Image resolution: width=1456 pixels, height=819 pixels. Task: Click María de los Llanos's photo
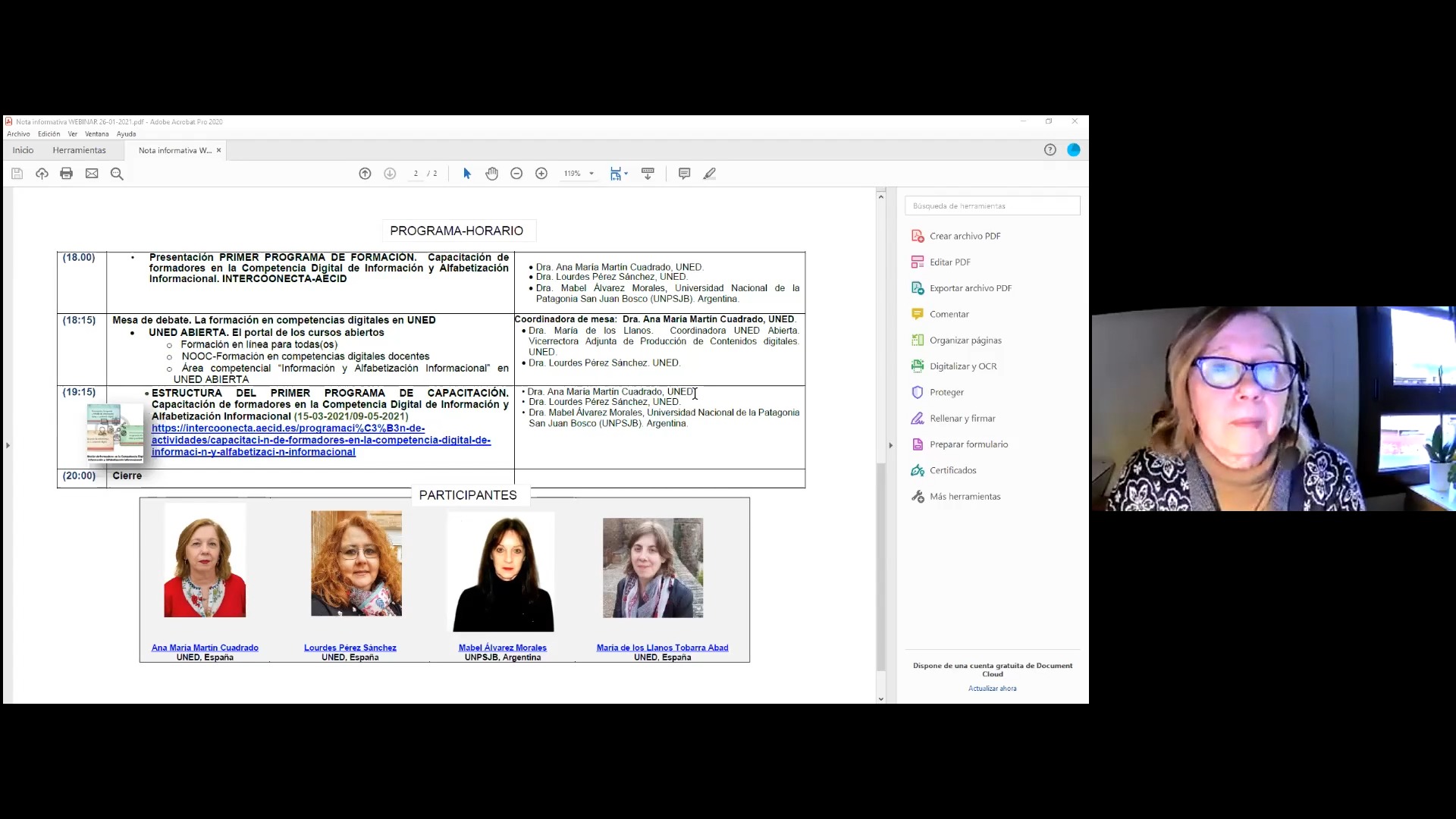tap(653, 568)
